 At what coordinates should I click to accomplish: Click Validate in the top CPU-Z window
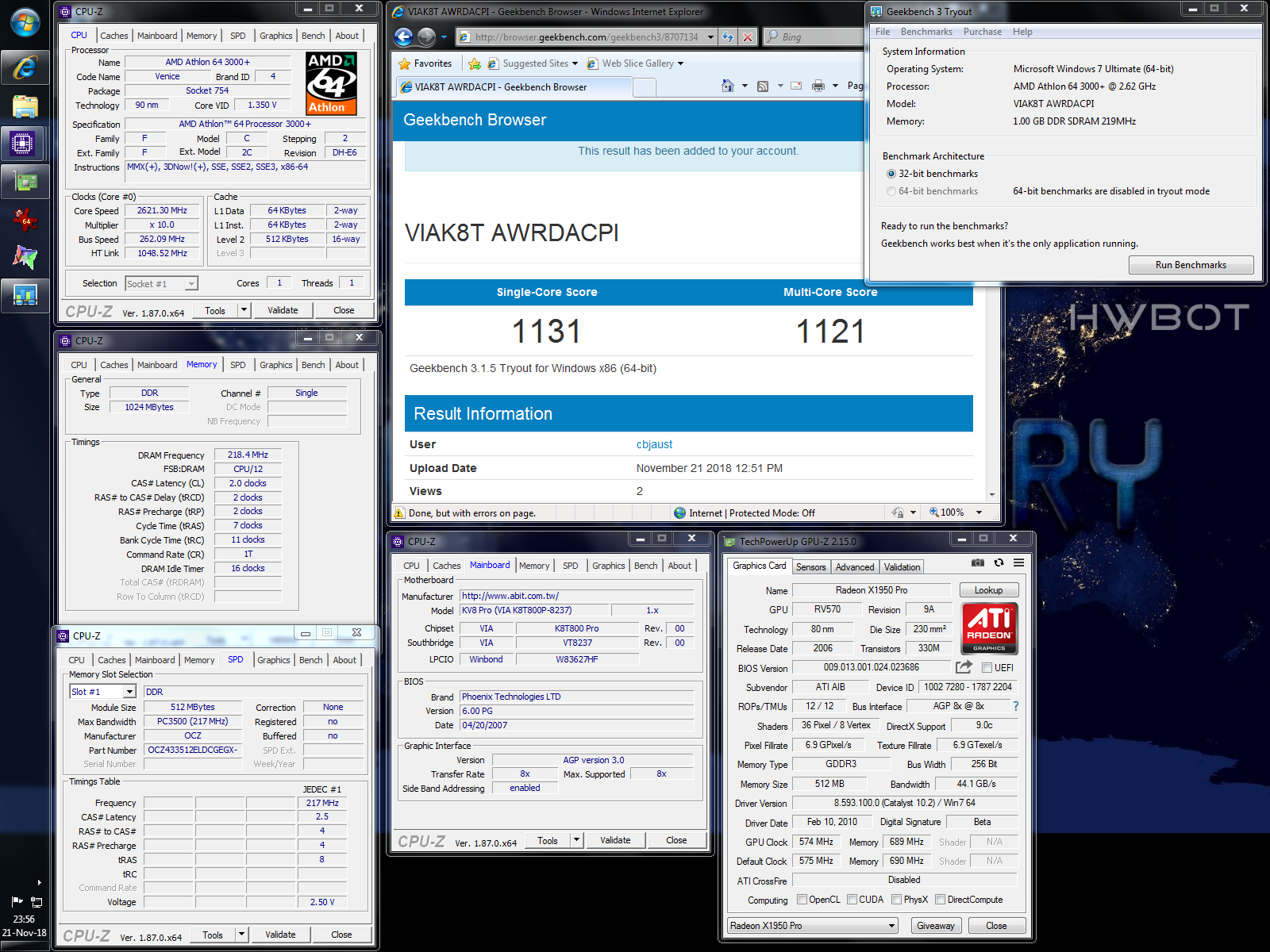coord(283,310)
